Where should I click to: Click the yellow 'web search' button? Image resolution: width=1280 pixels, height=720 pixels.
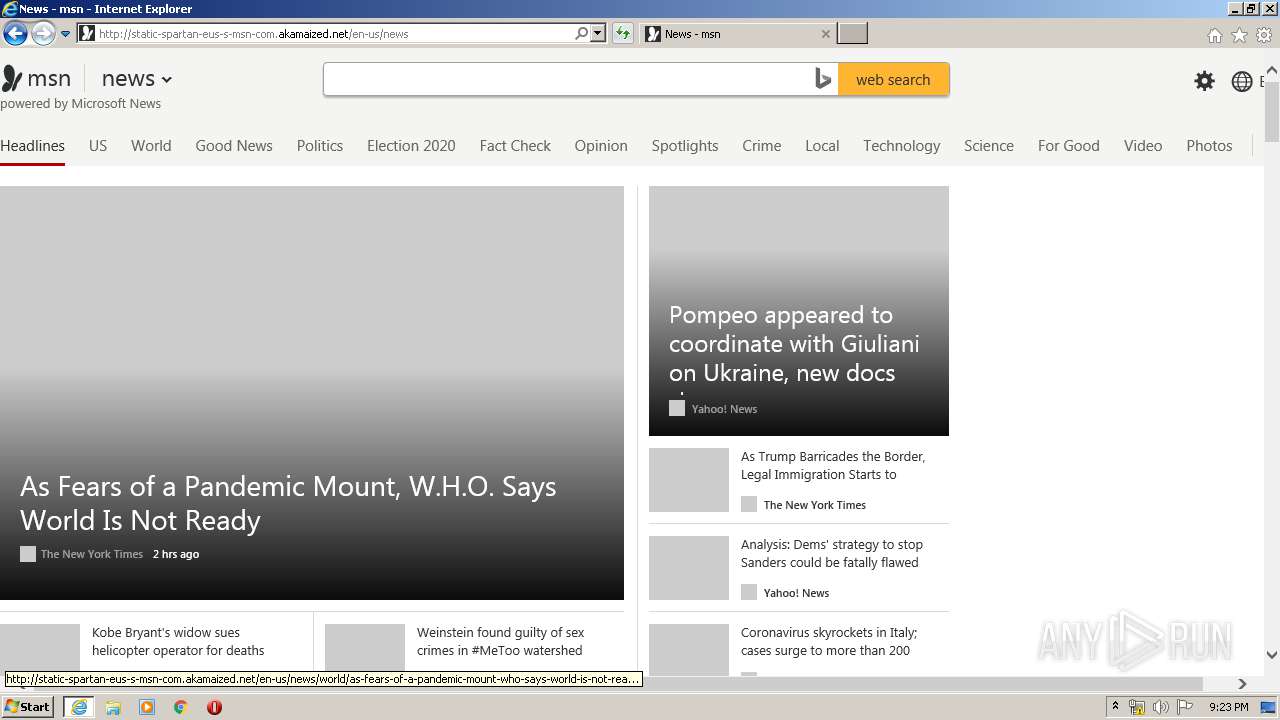click(x=893, y=79)
